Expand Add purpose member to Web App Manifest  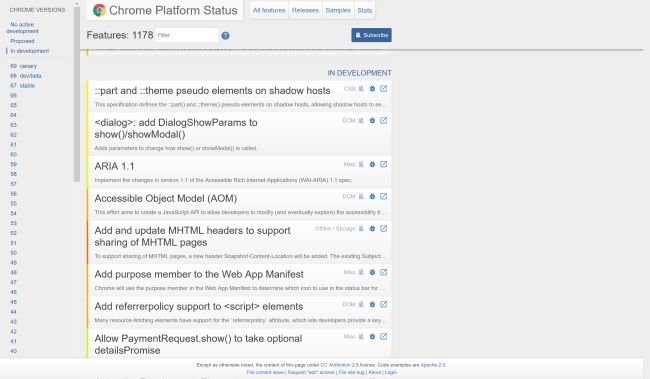click(x=199, y=274)
